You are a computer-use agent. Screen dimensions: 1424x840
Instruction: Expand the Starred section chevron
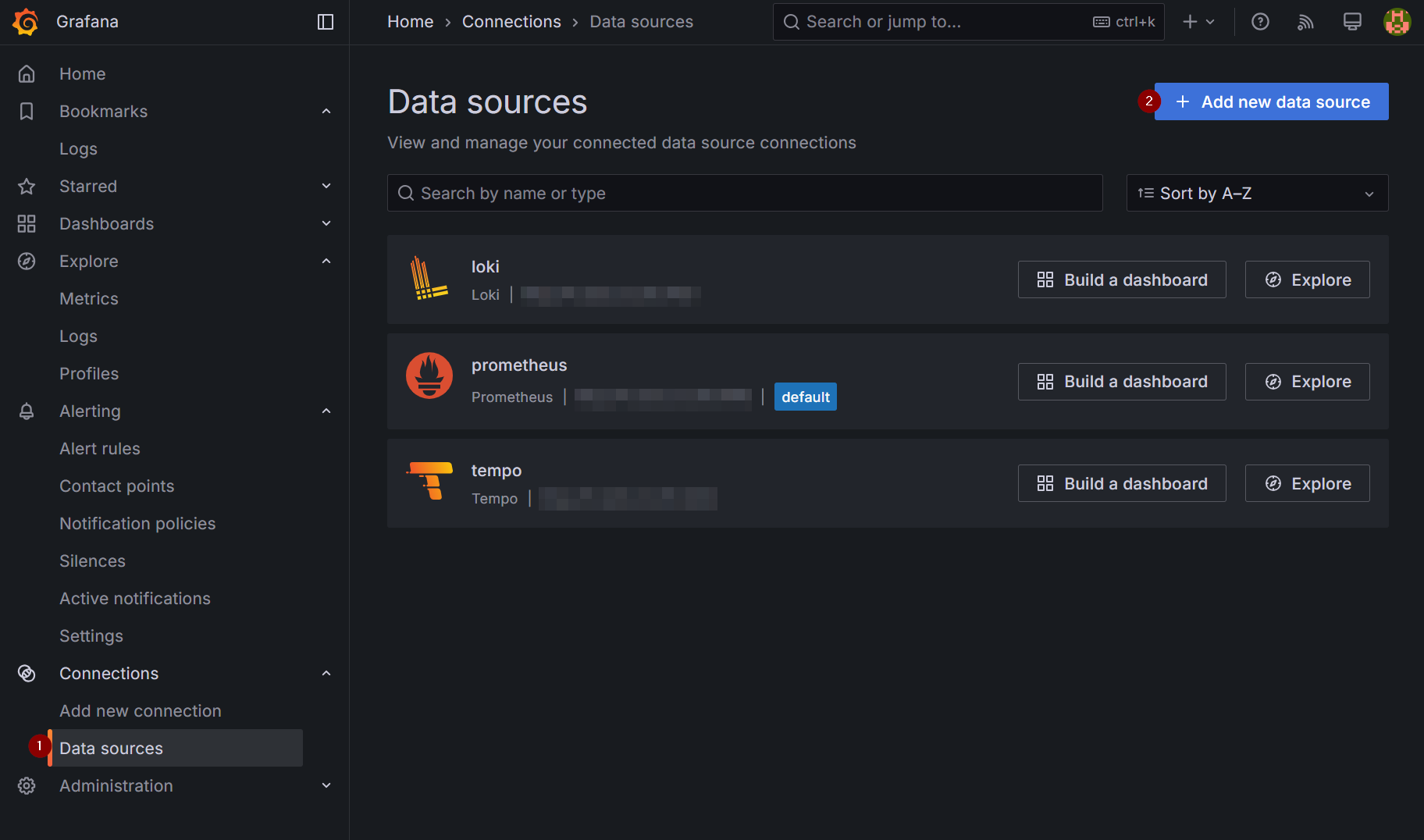point(326,186)
